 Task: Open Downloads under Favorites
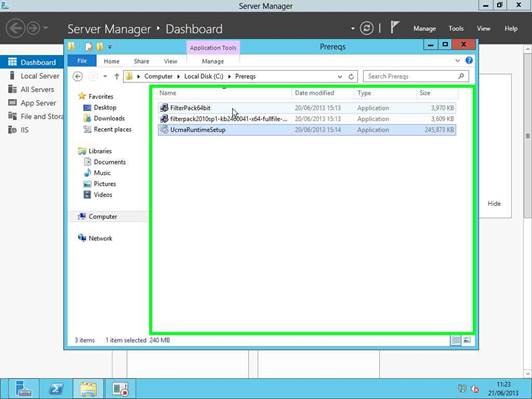[109, 118]
